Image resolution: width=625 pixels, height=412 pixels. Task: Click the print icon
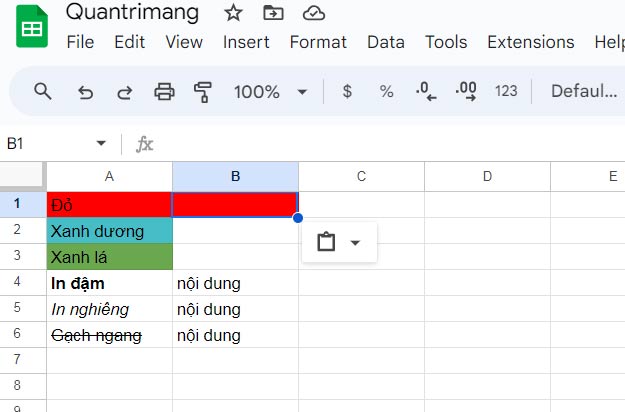pos(164,92)
